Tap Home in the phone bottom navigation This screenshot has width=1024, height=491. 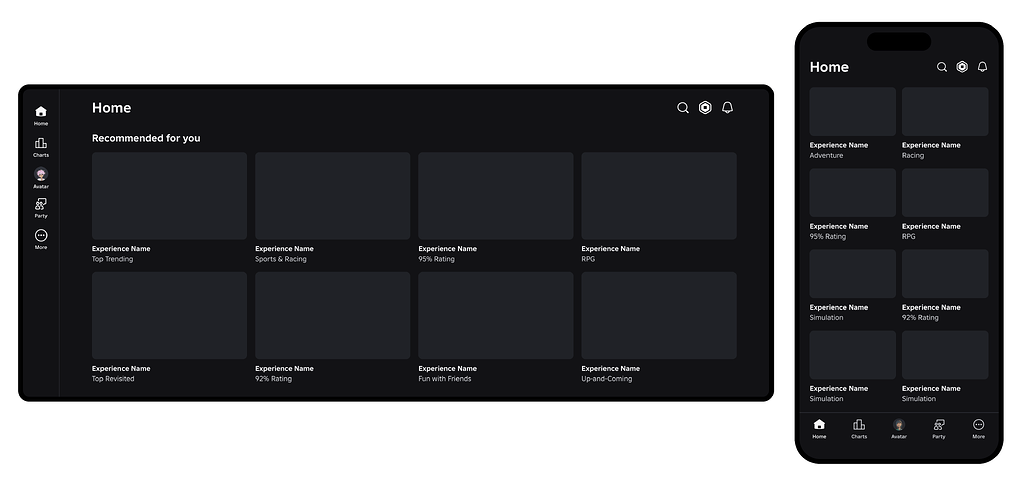coord(819,429)
